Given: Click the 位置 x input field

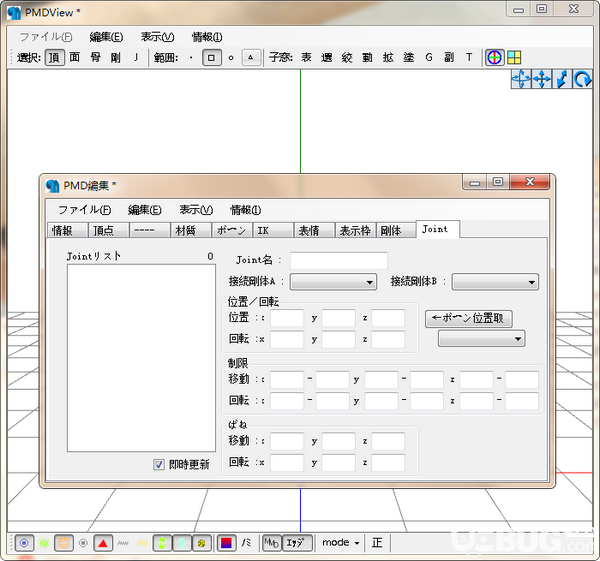Looking at the screenshot, I should point(287,318).
